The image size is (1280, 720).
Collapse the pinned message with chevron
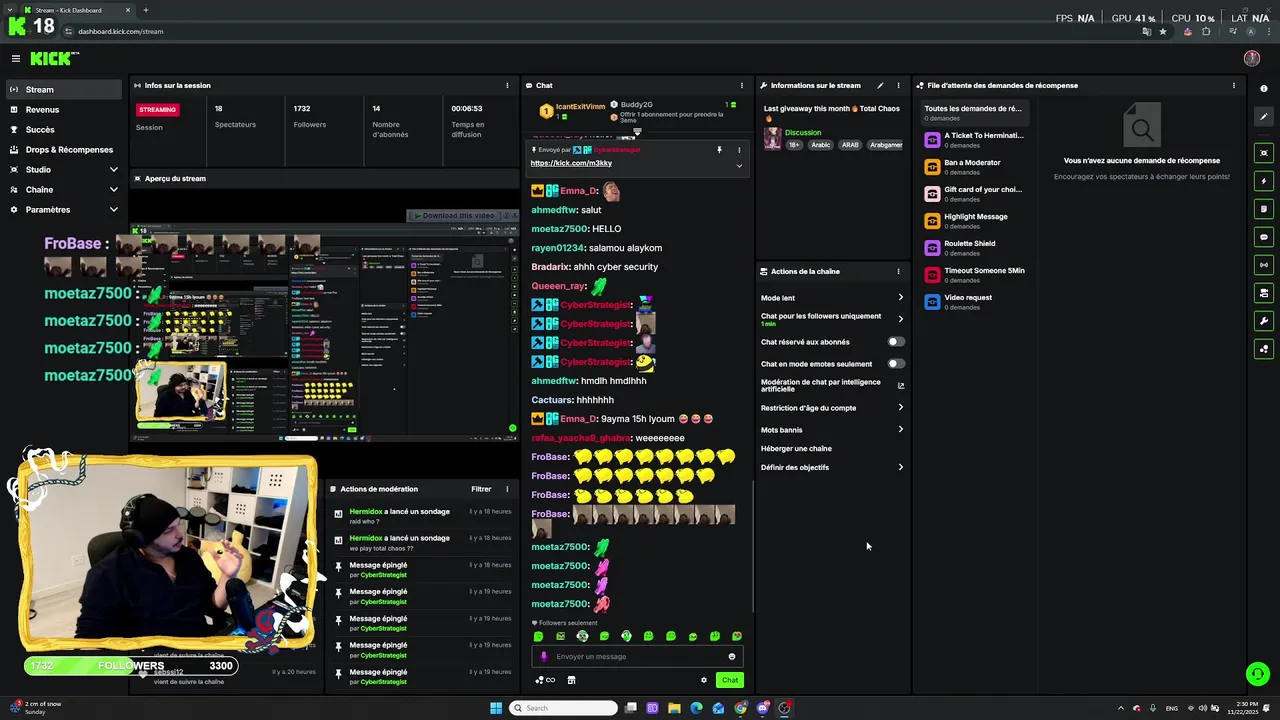pos(739,165)
